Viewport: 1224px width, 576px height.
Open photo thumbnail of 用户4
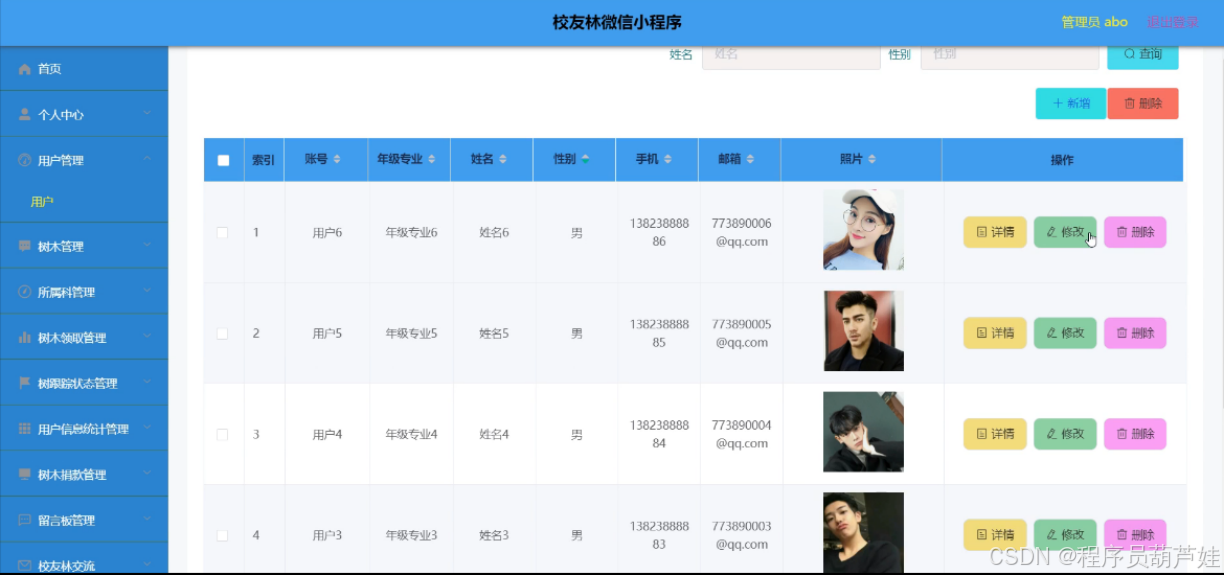click(863, 432)
